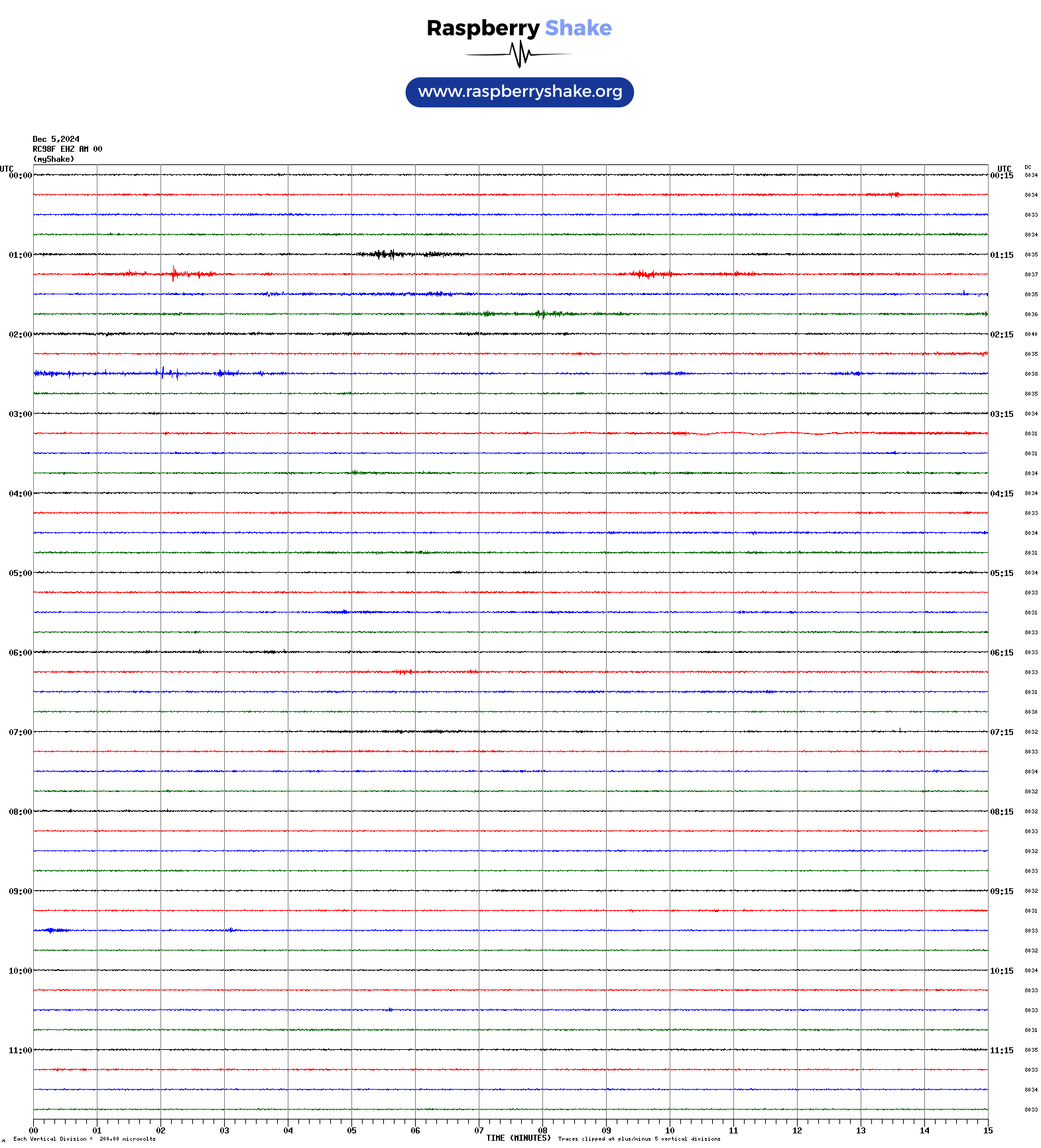Click the 02:00 hour label
Image resolution: width=1041 pixels, height=1148 pixels.
21,335
